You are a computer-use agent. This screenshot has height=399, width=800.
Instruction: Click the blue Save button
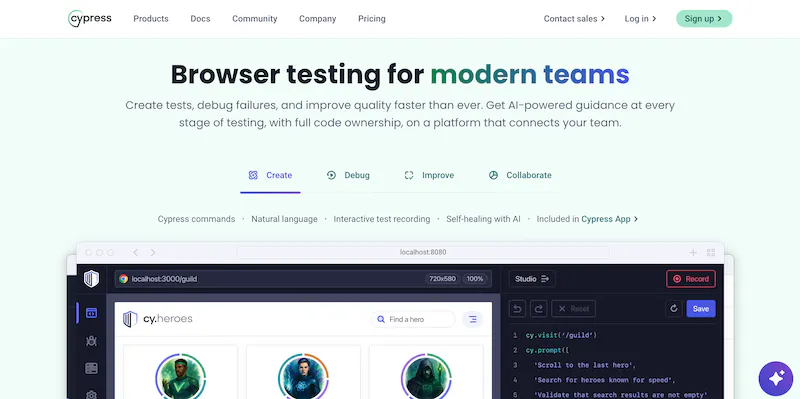click(701, 309)
